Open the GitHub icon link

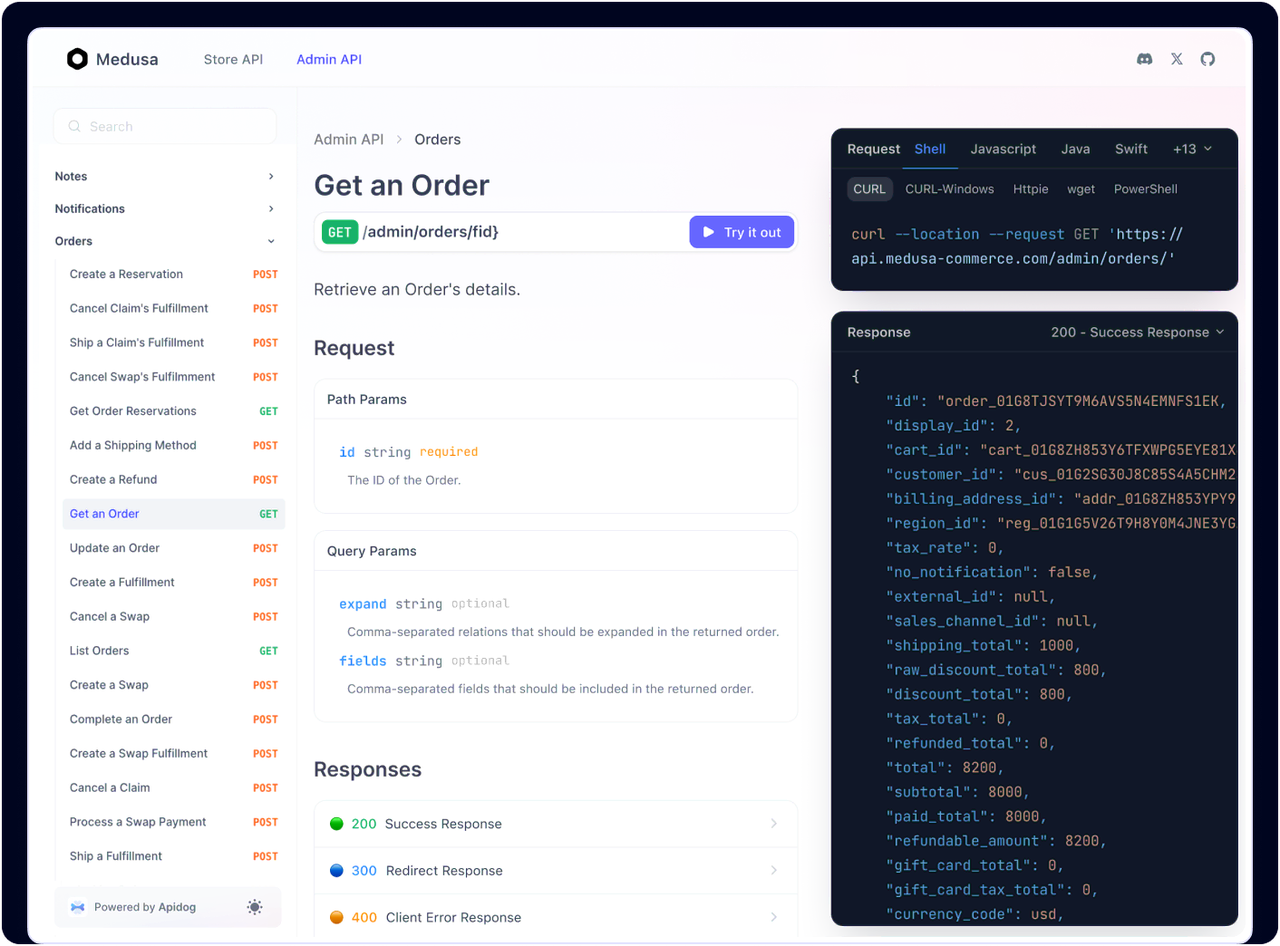point(1208,59)
